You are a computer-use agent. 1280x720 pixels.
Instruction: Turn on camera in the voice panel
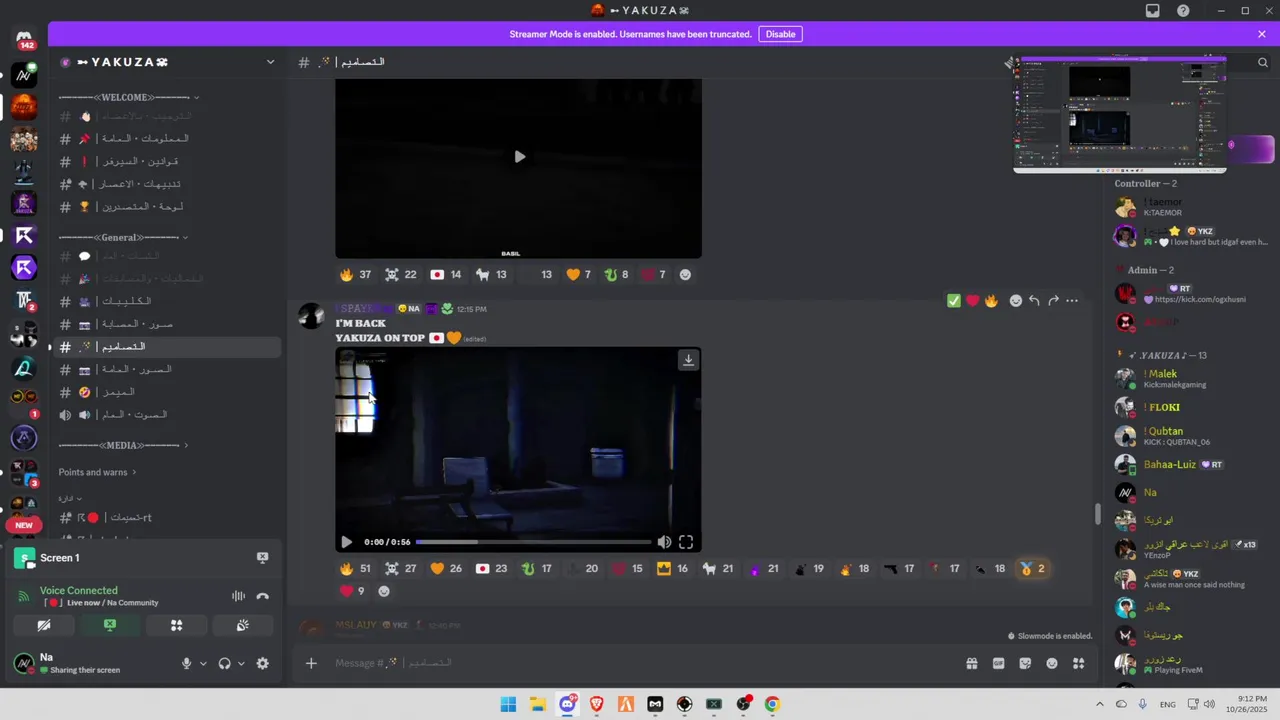[x=44, y=625]
